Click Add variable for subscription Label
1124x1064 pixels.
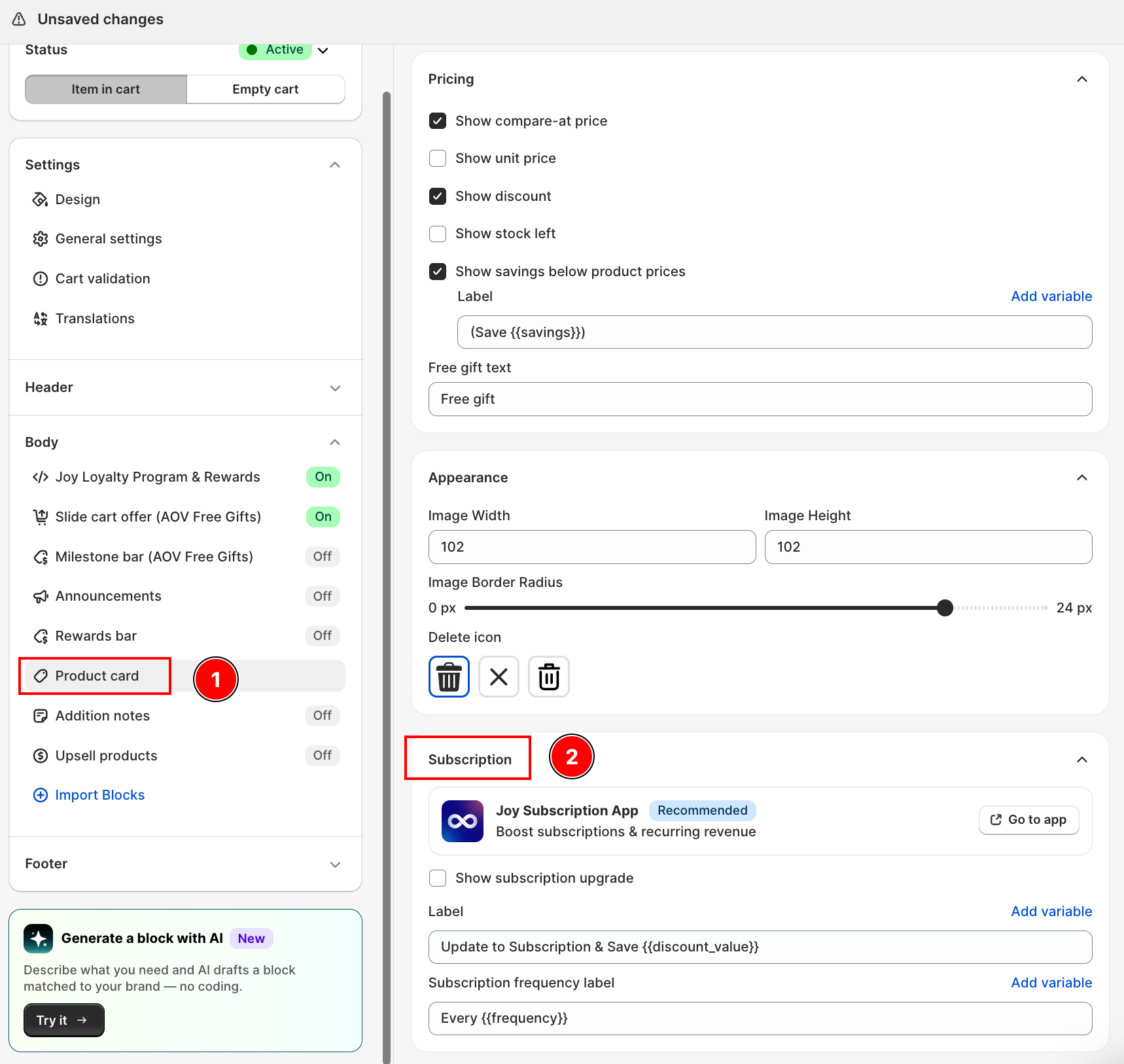coord(1051,912)
